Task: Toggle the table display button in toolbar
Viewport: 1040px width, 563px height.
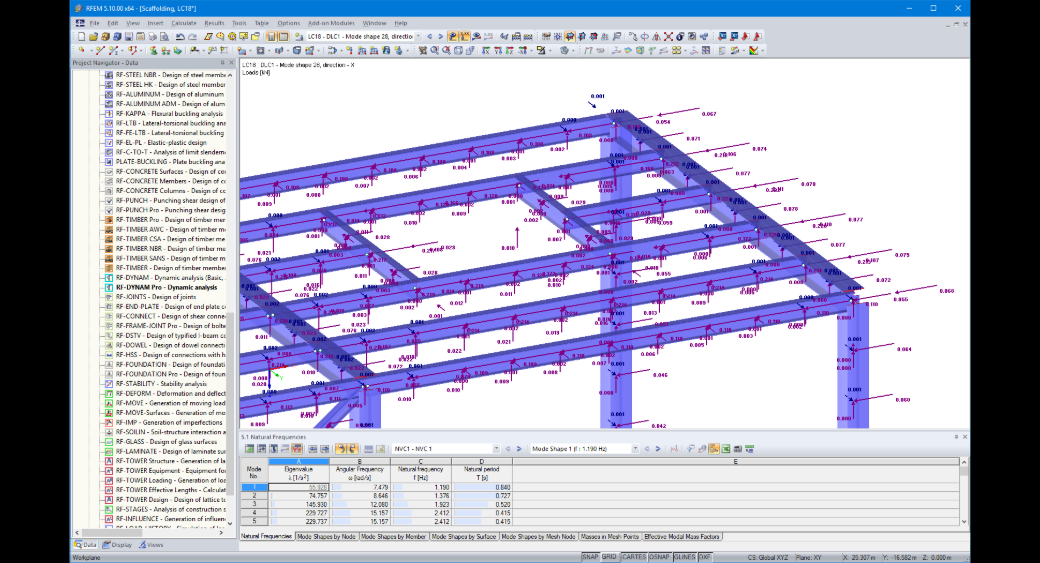Action: click(x=283, y=36)
